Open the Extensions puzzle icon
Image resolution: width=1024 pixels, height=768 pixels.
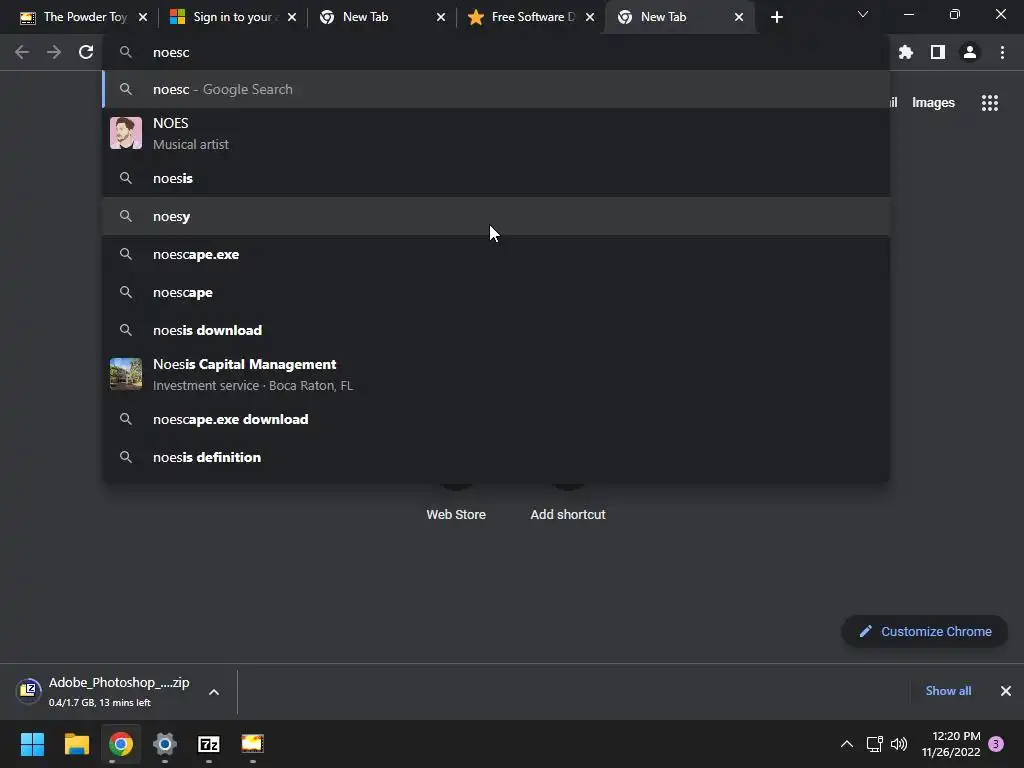(x=905, y=52)
